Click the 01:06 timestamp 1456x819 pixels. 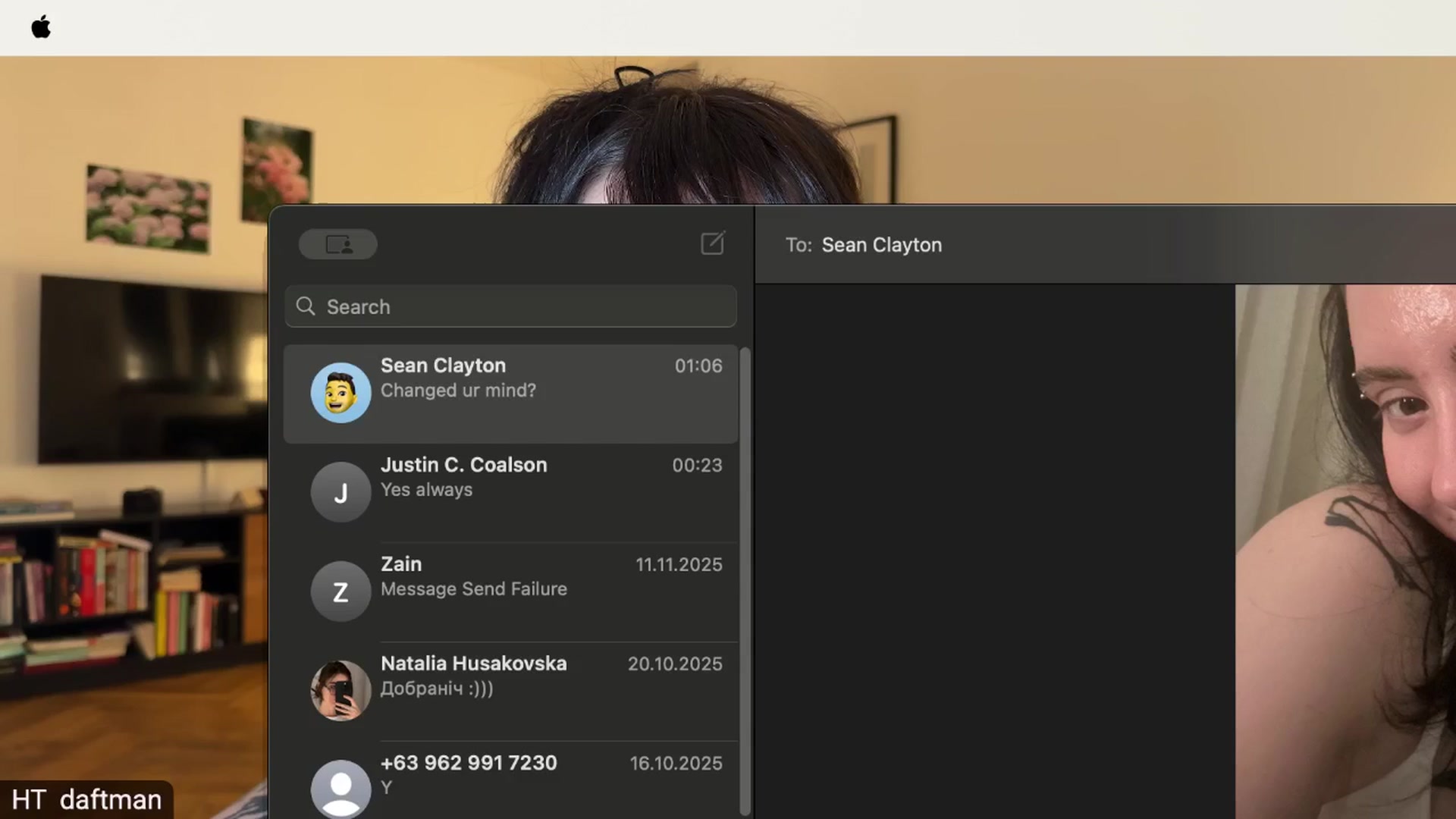pos(698,366)
